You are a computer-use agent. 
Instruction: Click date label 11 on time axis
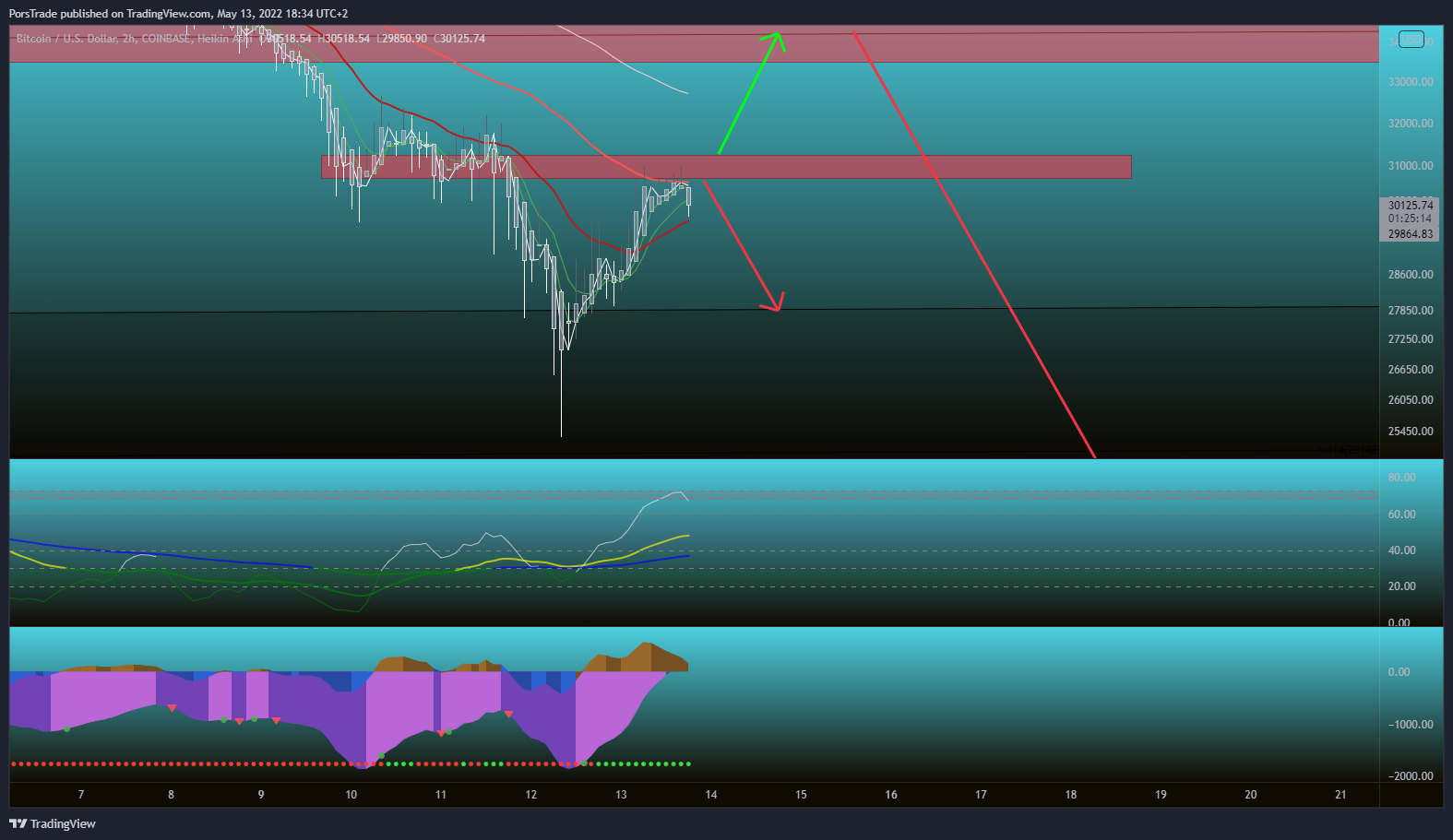pyautogui.click(x=441, y=795)
